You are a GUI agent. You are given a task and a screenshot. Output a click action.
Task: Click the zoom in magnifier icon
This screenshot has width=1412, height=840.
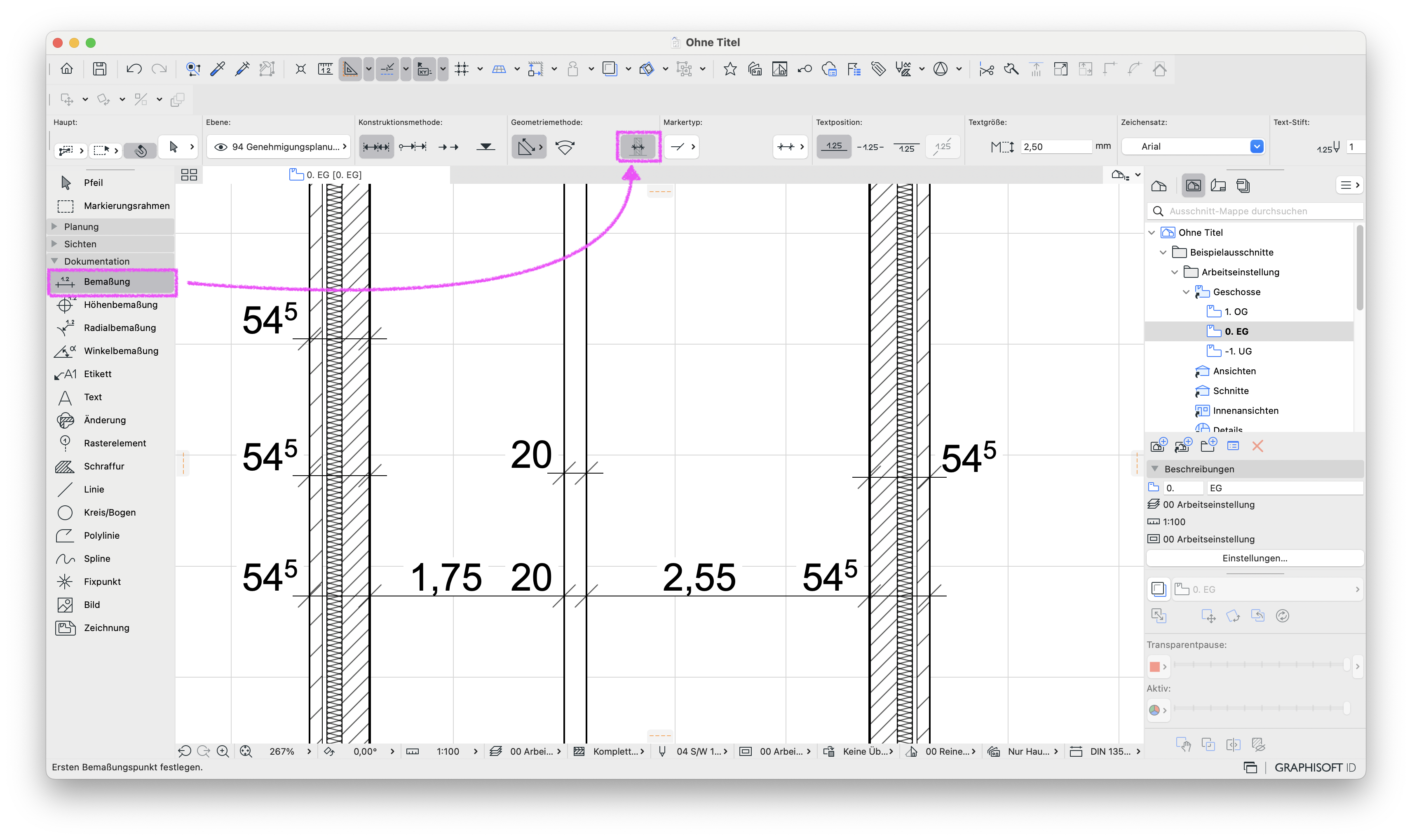[x=223, y=751]
